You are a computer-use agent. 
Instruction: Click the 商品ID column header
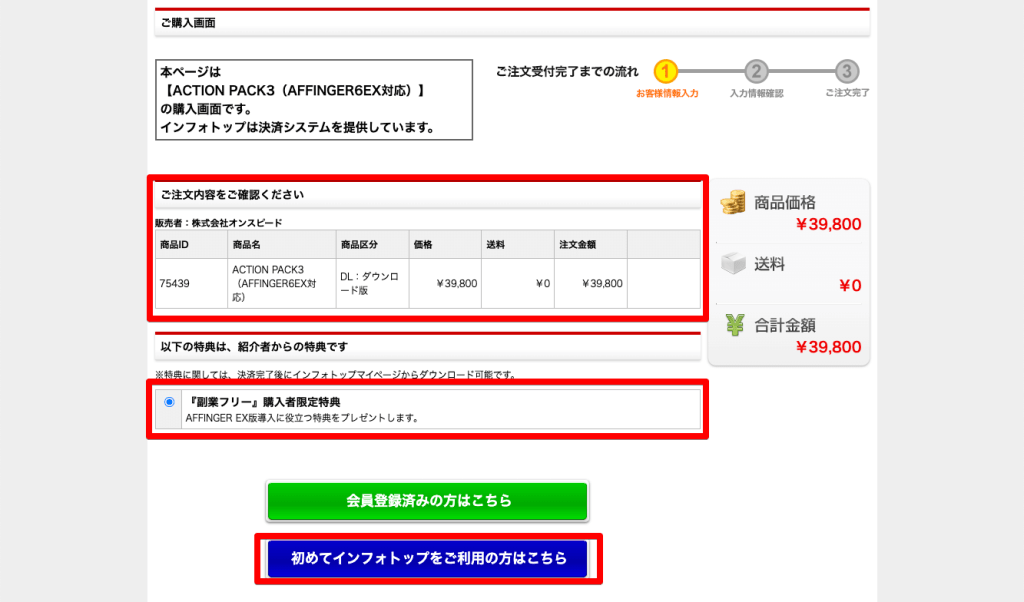point(174,244)
